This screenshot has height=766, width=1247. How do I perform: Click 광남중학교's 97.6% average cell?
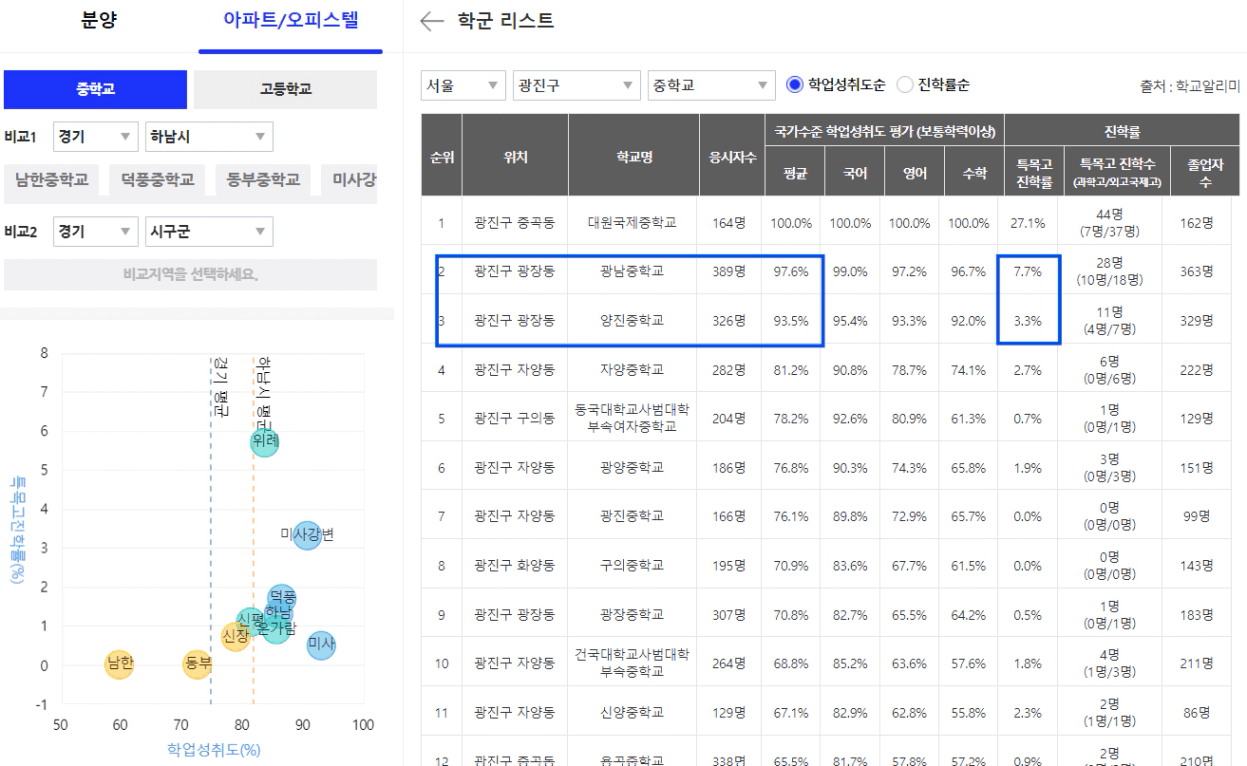[790, 272]
